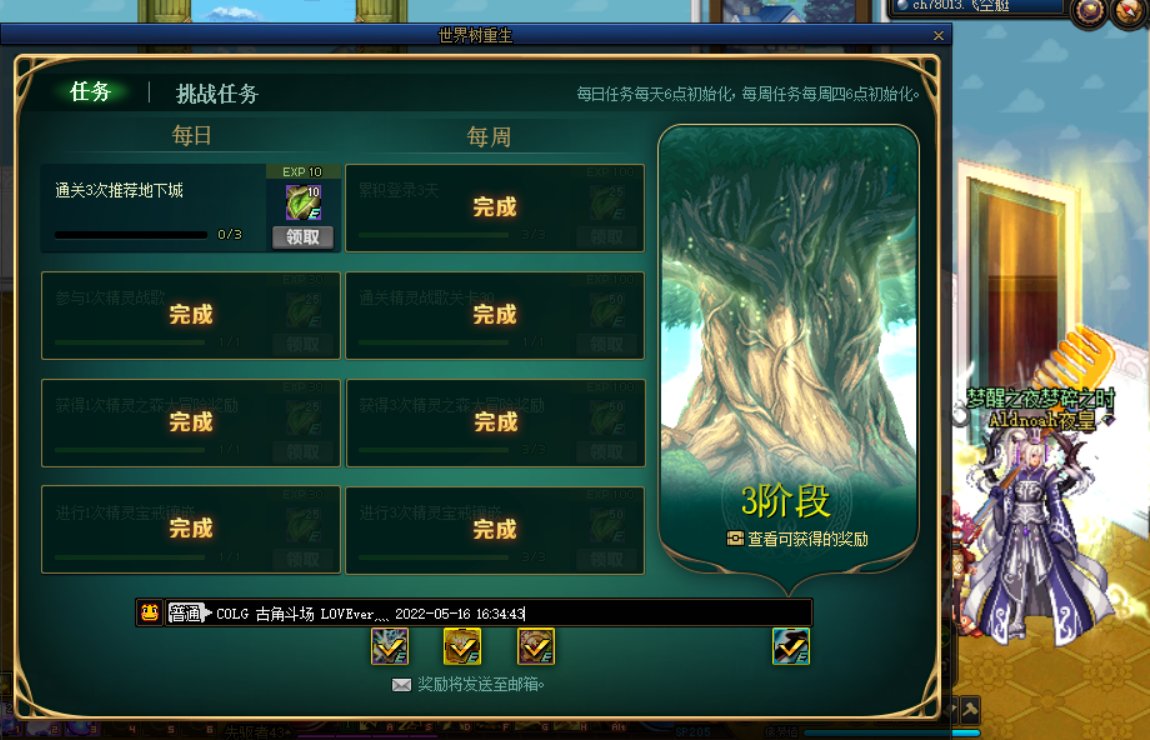Click the round gold icon at top right
Viewport: 1150px width, 740px height.
(x=1088, y=12)
